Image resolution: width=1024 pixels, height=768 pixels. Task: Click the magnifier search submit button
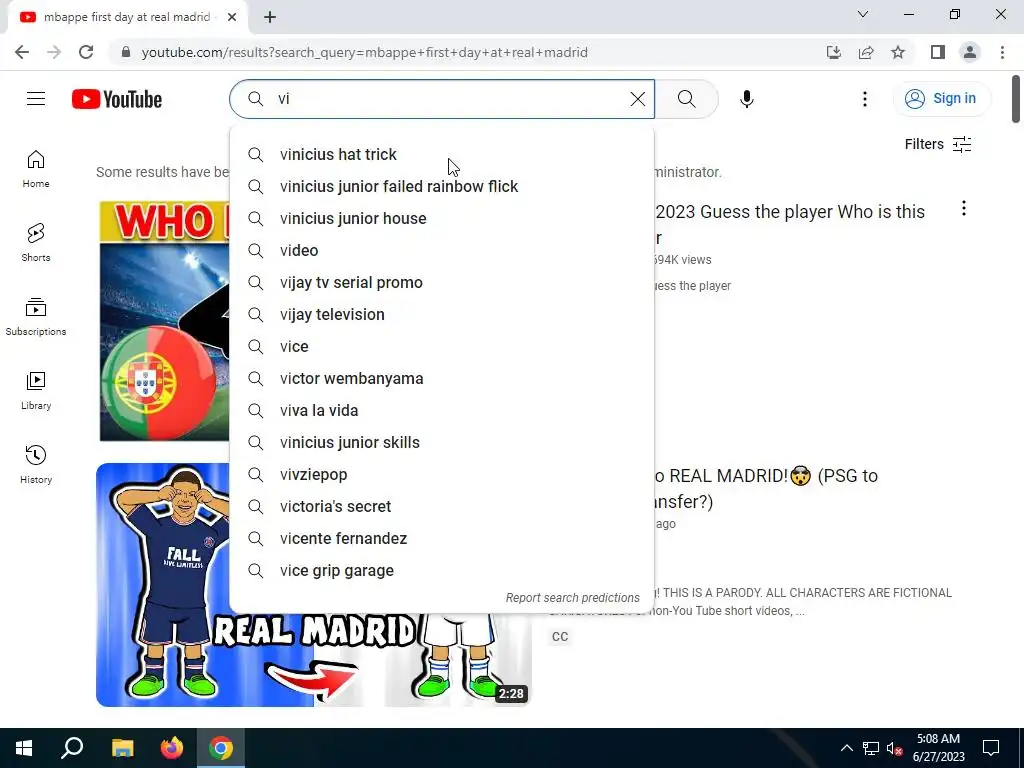point(686,99)
